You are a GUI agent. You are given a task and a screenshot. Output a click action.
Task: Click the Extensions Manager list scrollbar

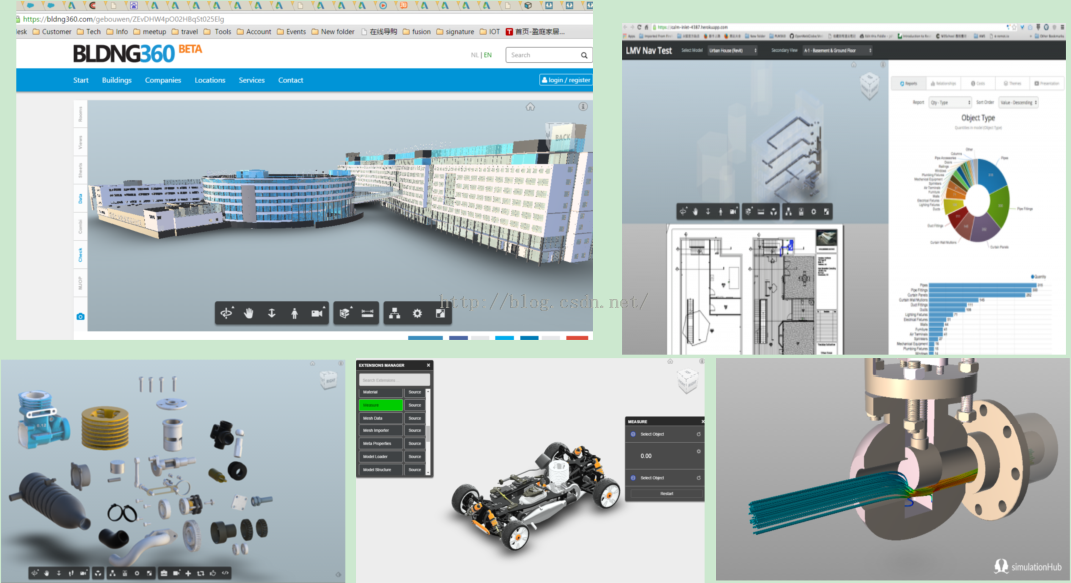point(428,431)
